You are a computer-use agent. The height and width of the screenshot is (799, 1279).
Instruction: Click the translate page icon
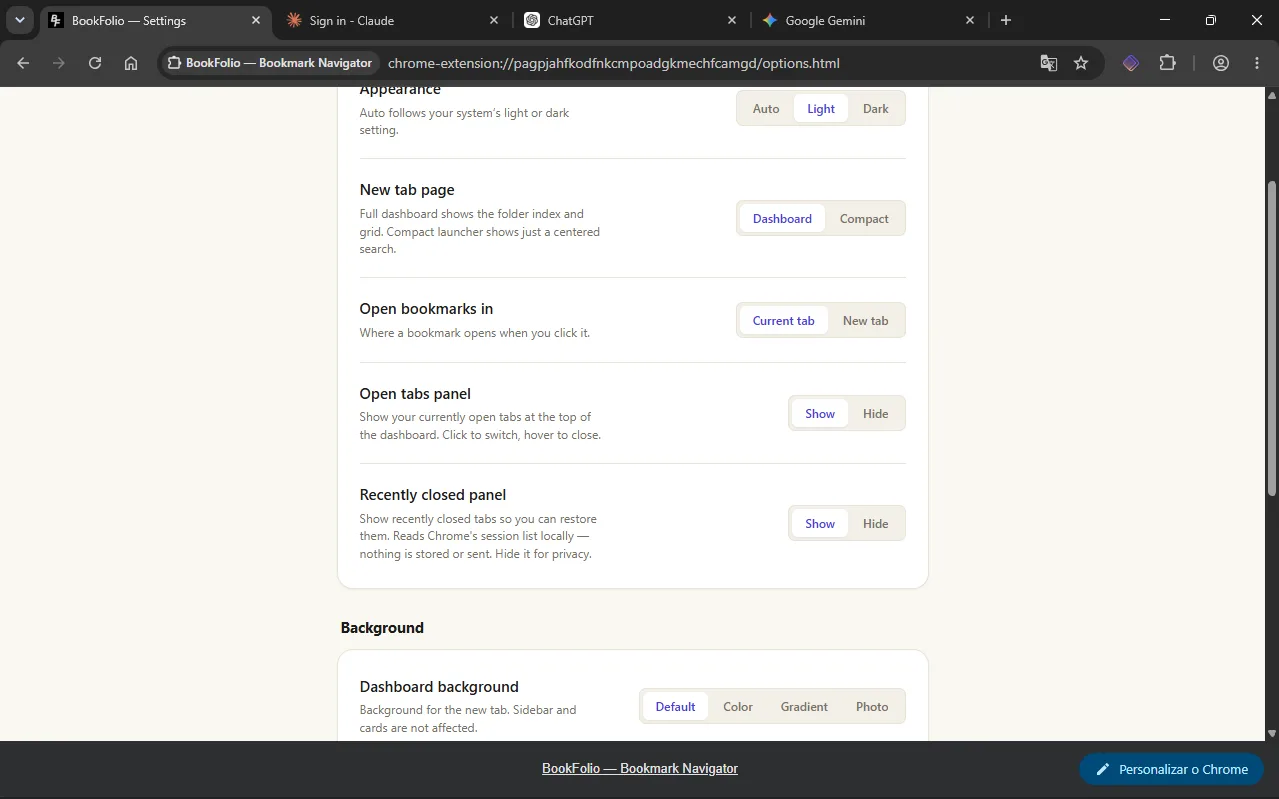point(1048,63)
